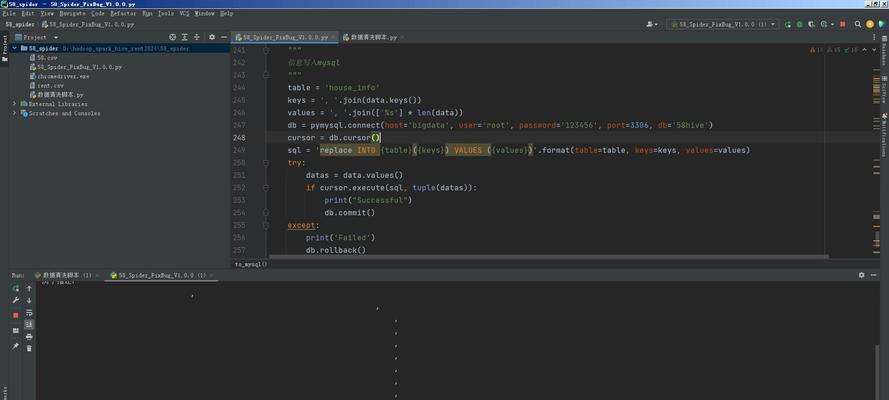Open the Run menu
The image size is (889, 400).
pyautogui.click(x=147, y=13)
